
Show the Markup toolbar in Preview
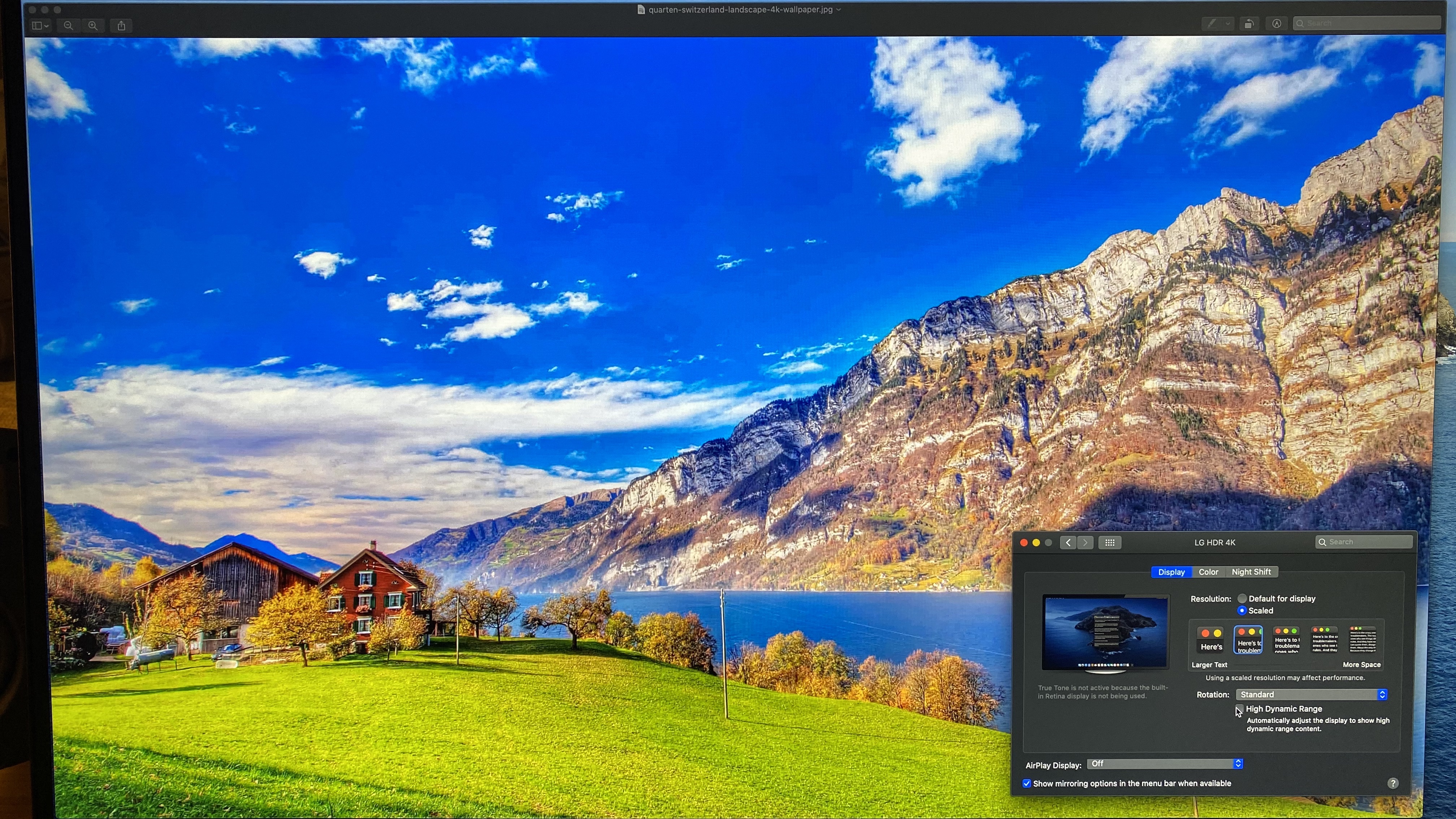(x=1277, y=24)
